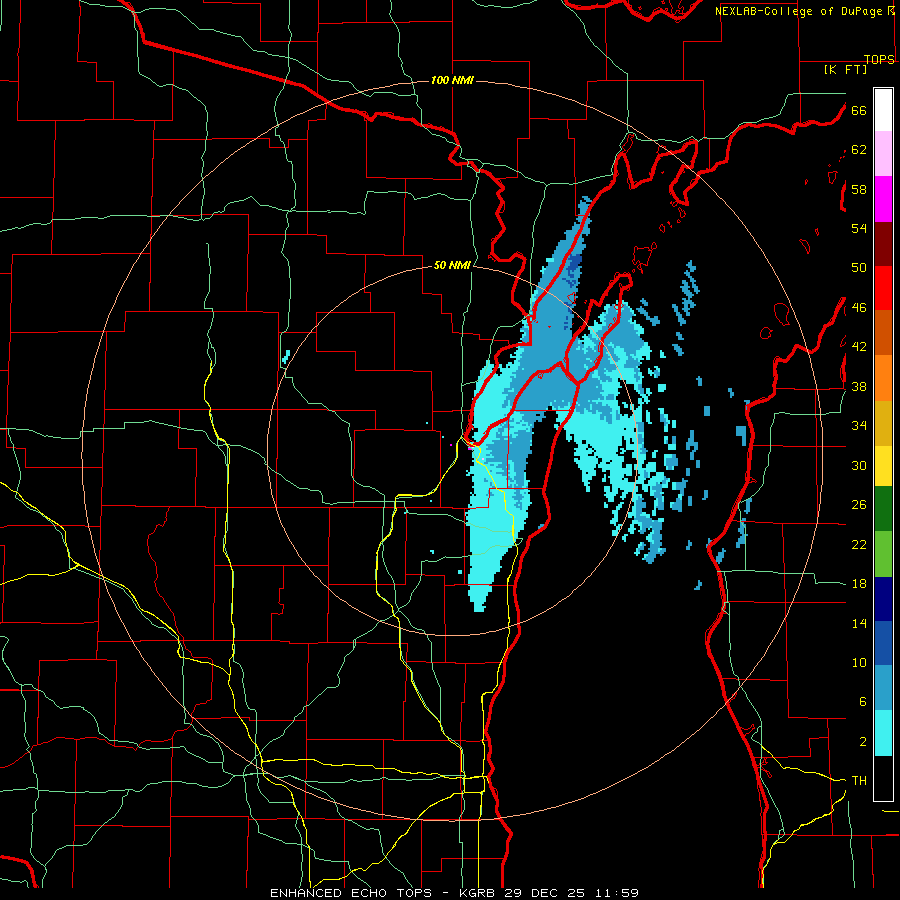
Task: Click the dark green 26 K FT legend swatch
Action: pyautogui.click(x=883, y=509)
